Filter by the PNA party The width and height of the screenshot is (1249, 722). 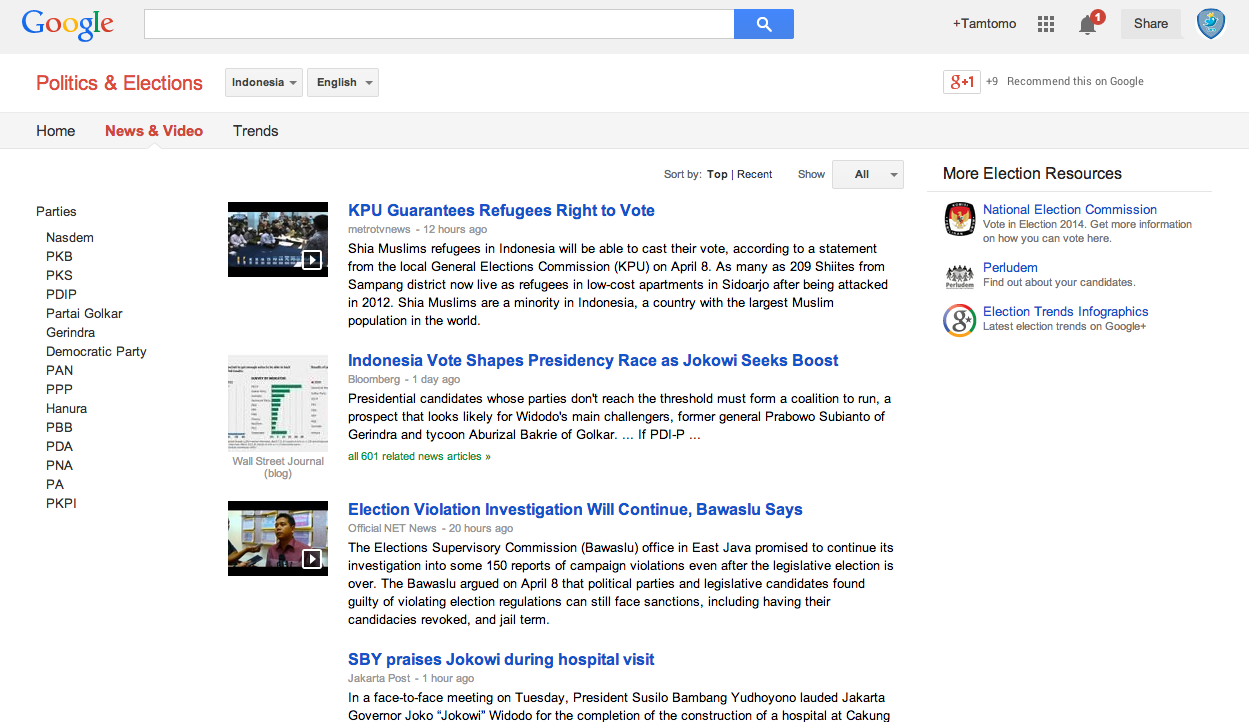[x=59, y=466]
